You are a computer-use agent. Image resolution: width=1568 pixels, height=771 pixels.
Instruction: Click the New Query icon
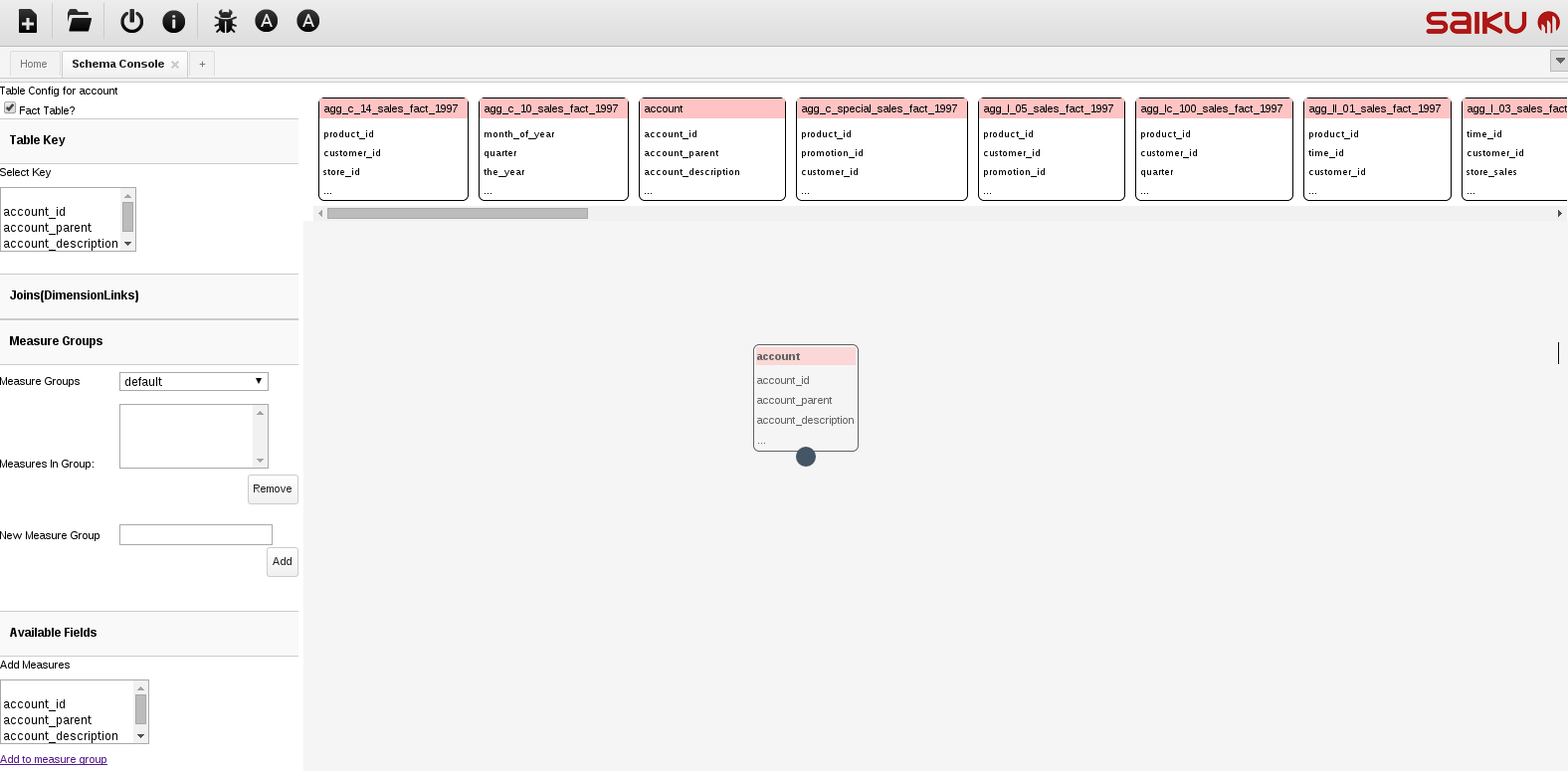28,21
